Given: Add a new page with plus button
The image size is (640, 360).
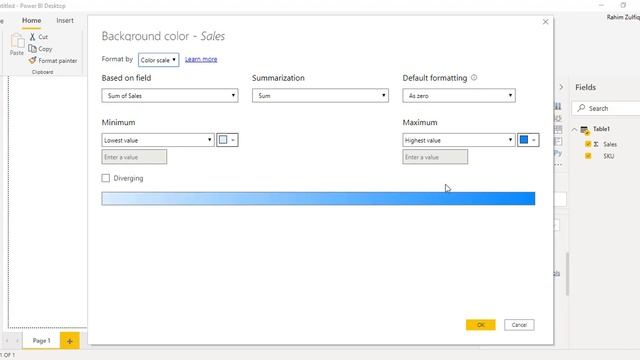Looking at the screenshot, I should (x=69, y=341).
